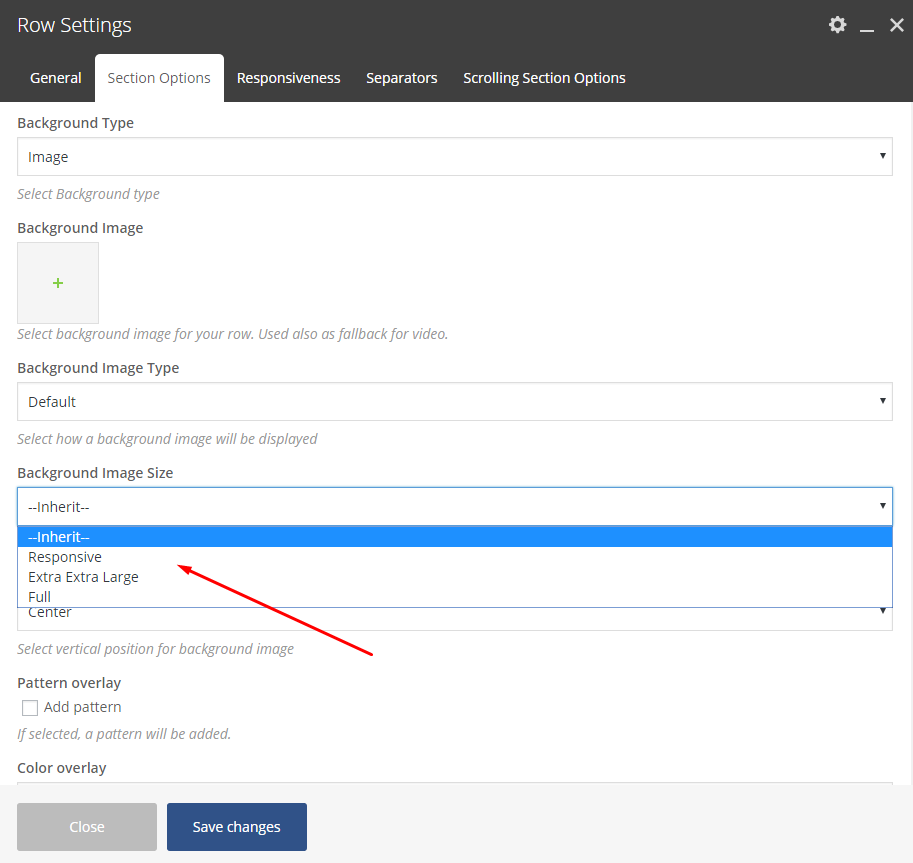Image resolution: width=913 pixels, height=863 pixels.
Task: Select the --Inherit-- list option
Action: [x=59, y=537]
